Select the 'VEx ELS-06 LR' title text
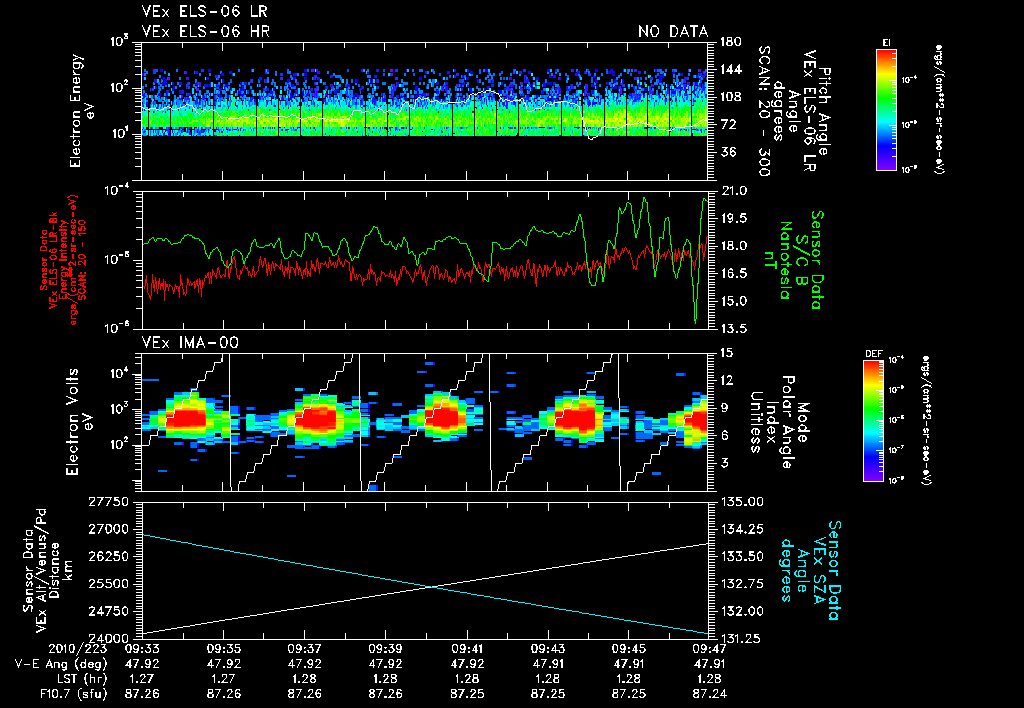Viewport: 1024px width, 708px height. point(204,11)
